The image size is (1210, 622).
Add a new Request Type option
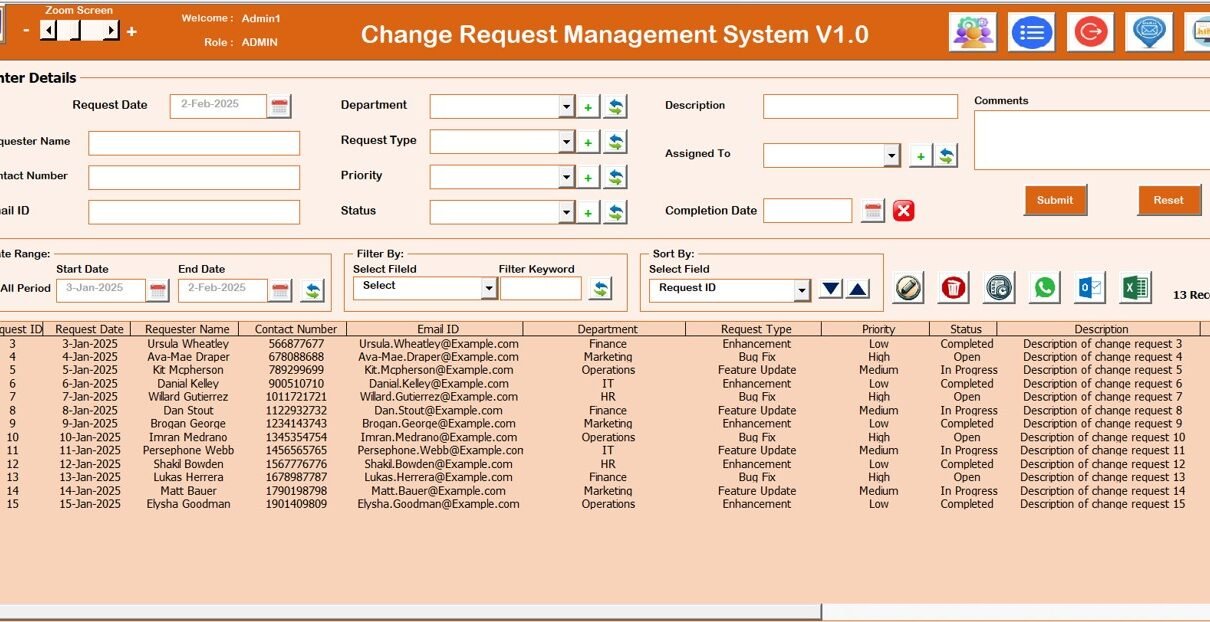(x=588, y=143)
